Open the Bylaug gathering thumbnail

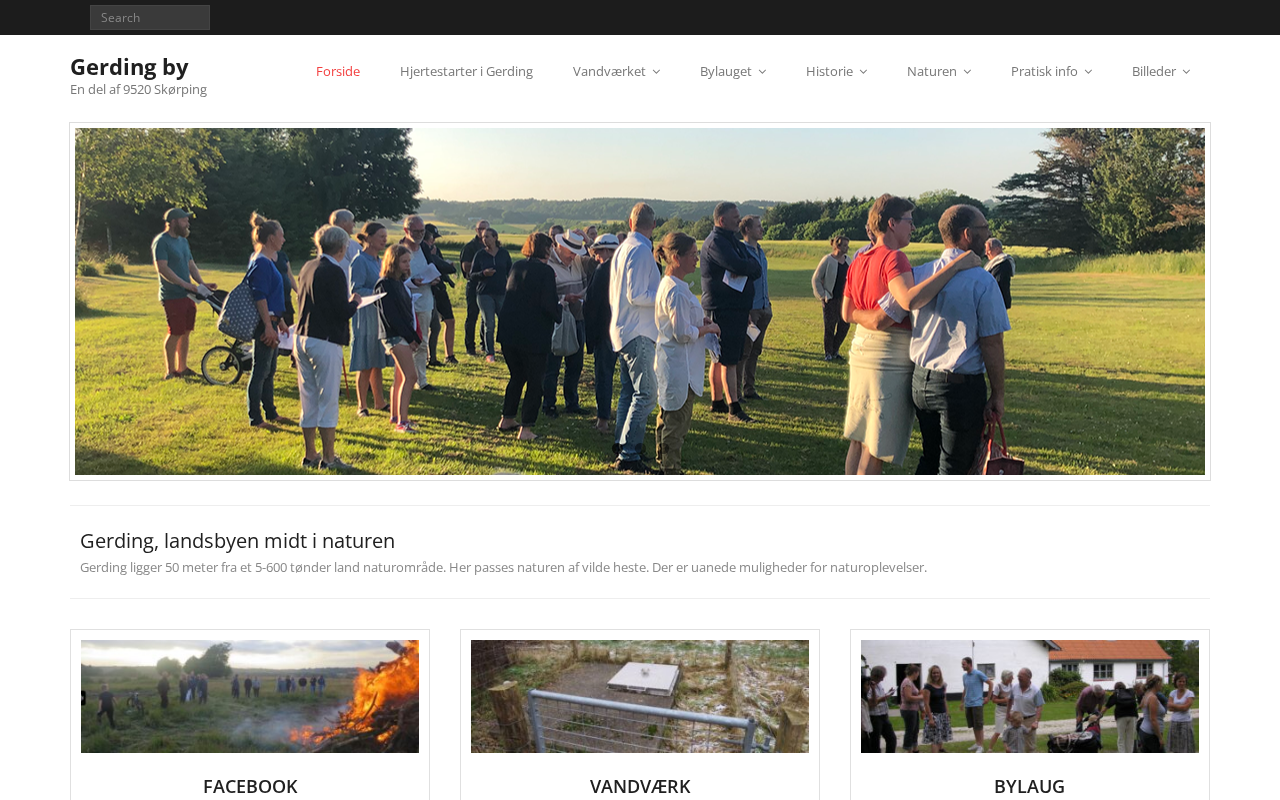point(1030,696)
